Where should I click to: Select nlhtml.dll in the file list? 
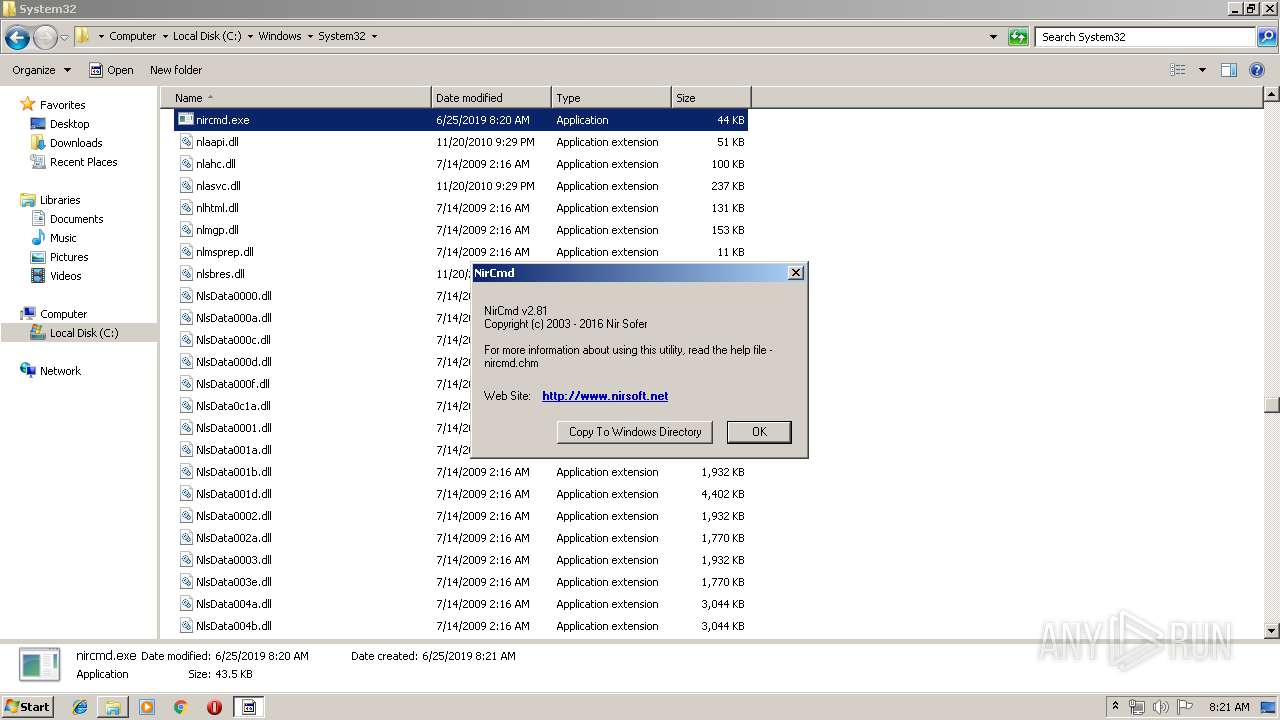(217, 208)
